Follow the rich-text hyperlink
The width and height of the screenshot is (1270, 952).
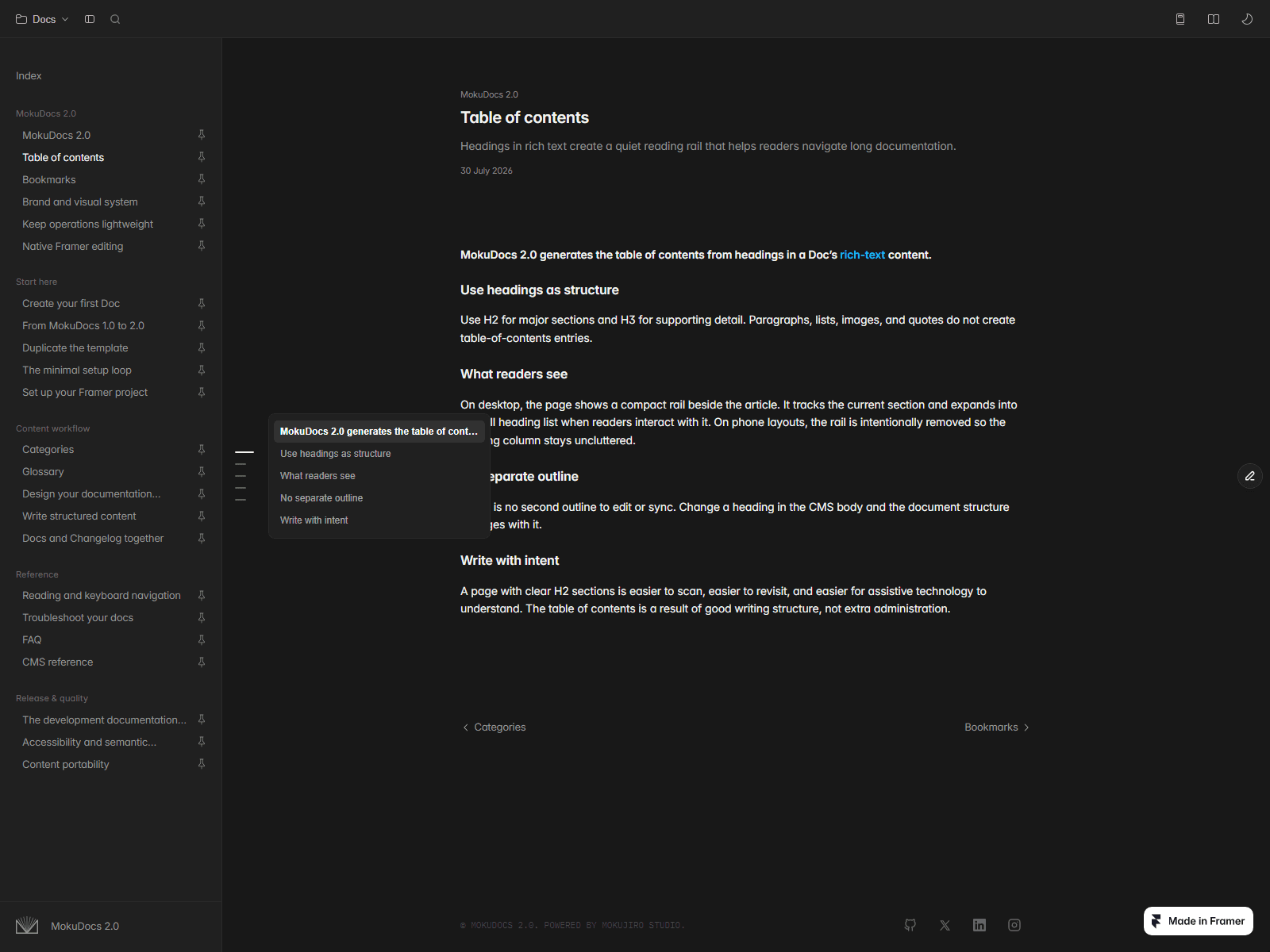tap(862, 255)
